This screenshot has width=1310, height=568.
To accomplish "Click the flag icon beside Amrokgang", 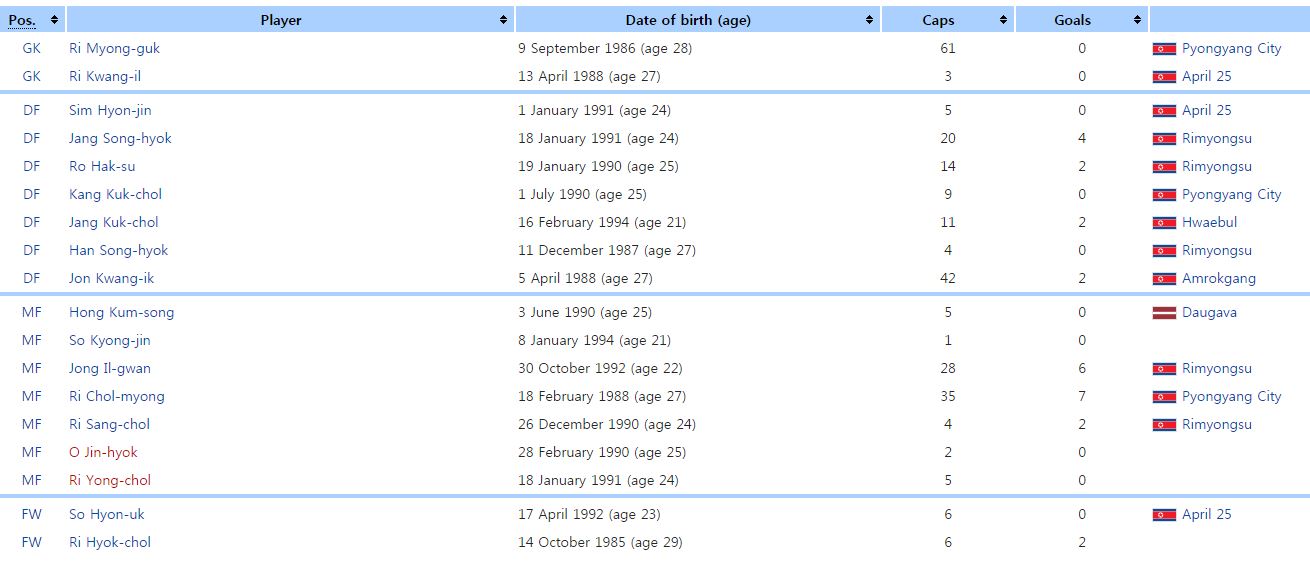I will (x=1164, y=279).
